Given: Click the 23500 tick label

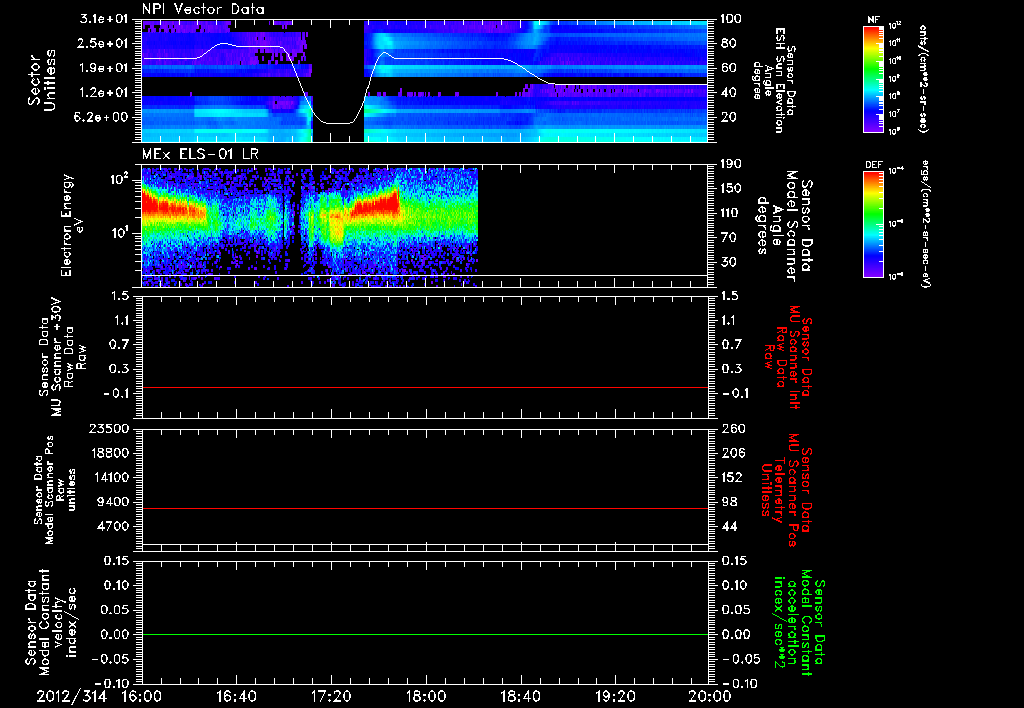Looking at the screenshot, I should click(x=108, y=429).
